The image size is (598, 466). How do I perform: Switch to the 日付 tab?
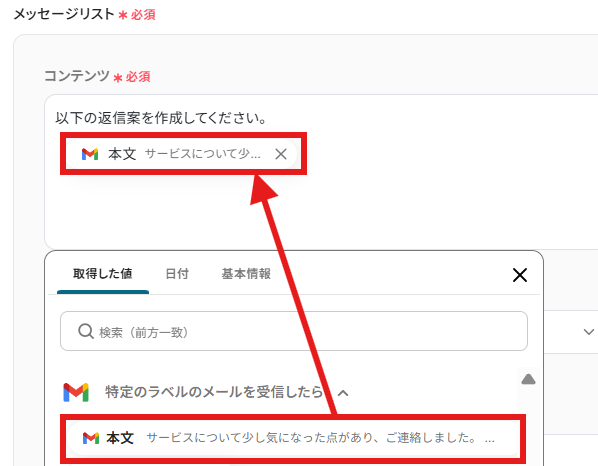(x=177, y=273)
